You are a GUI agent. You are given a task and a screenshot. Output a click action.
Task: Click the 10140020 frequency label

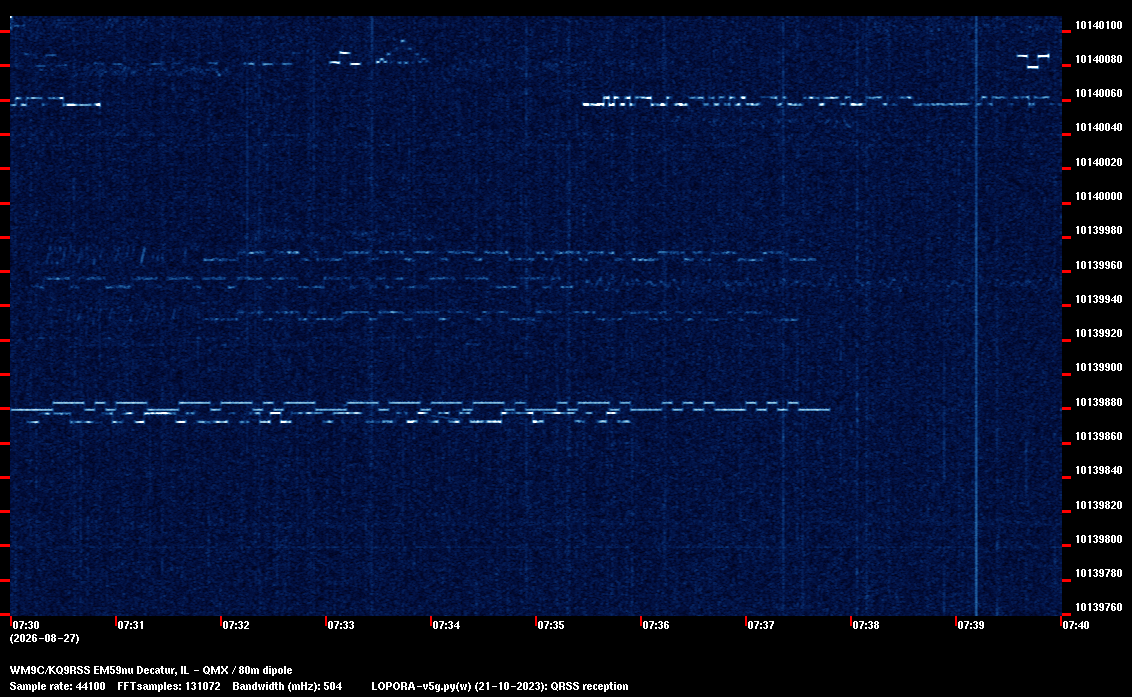point(1098,162)
